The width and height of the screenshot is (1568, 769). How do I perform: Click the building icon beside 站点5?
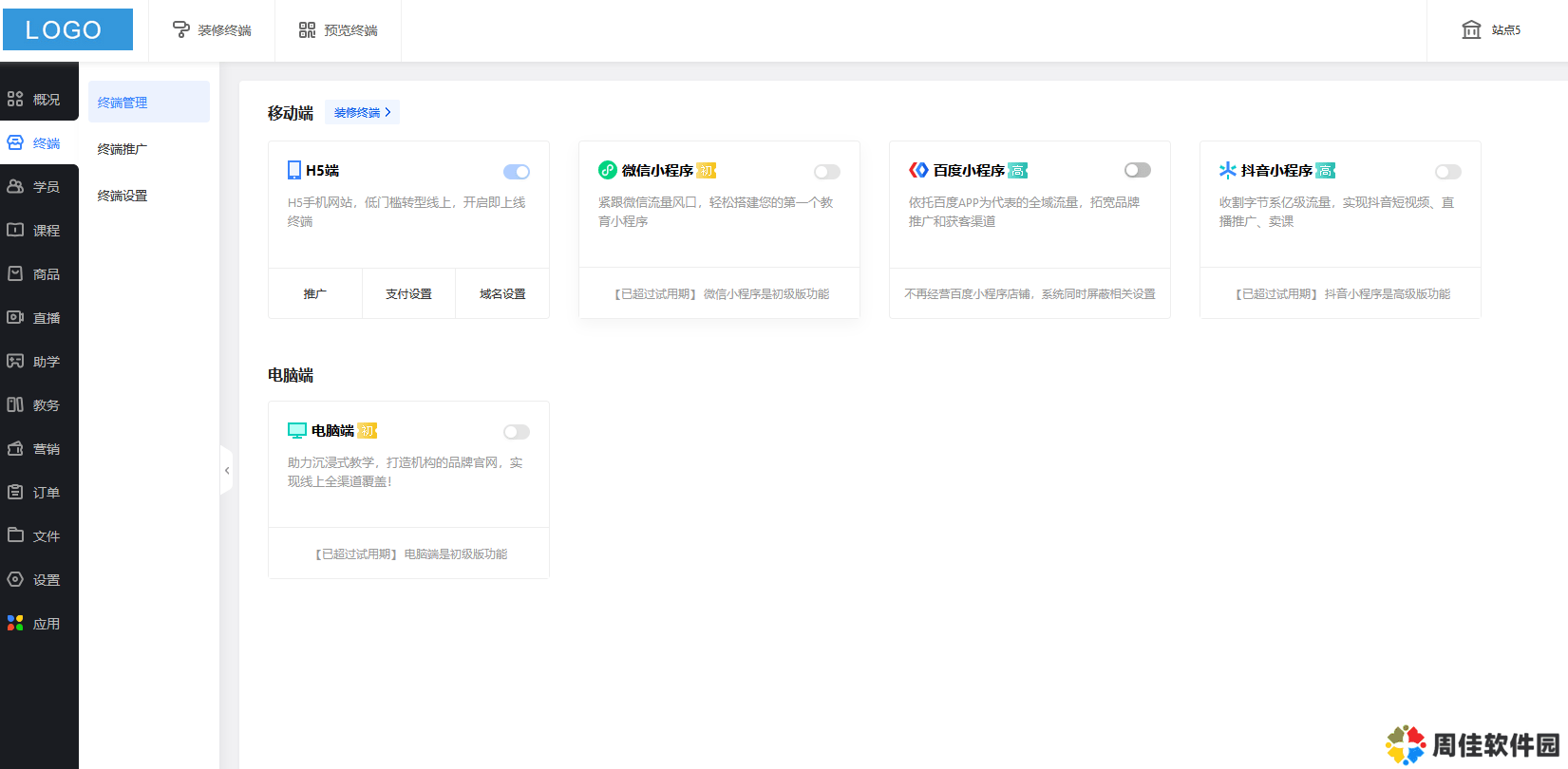pos(1471,29)
